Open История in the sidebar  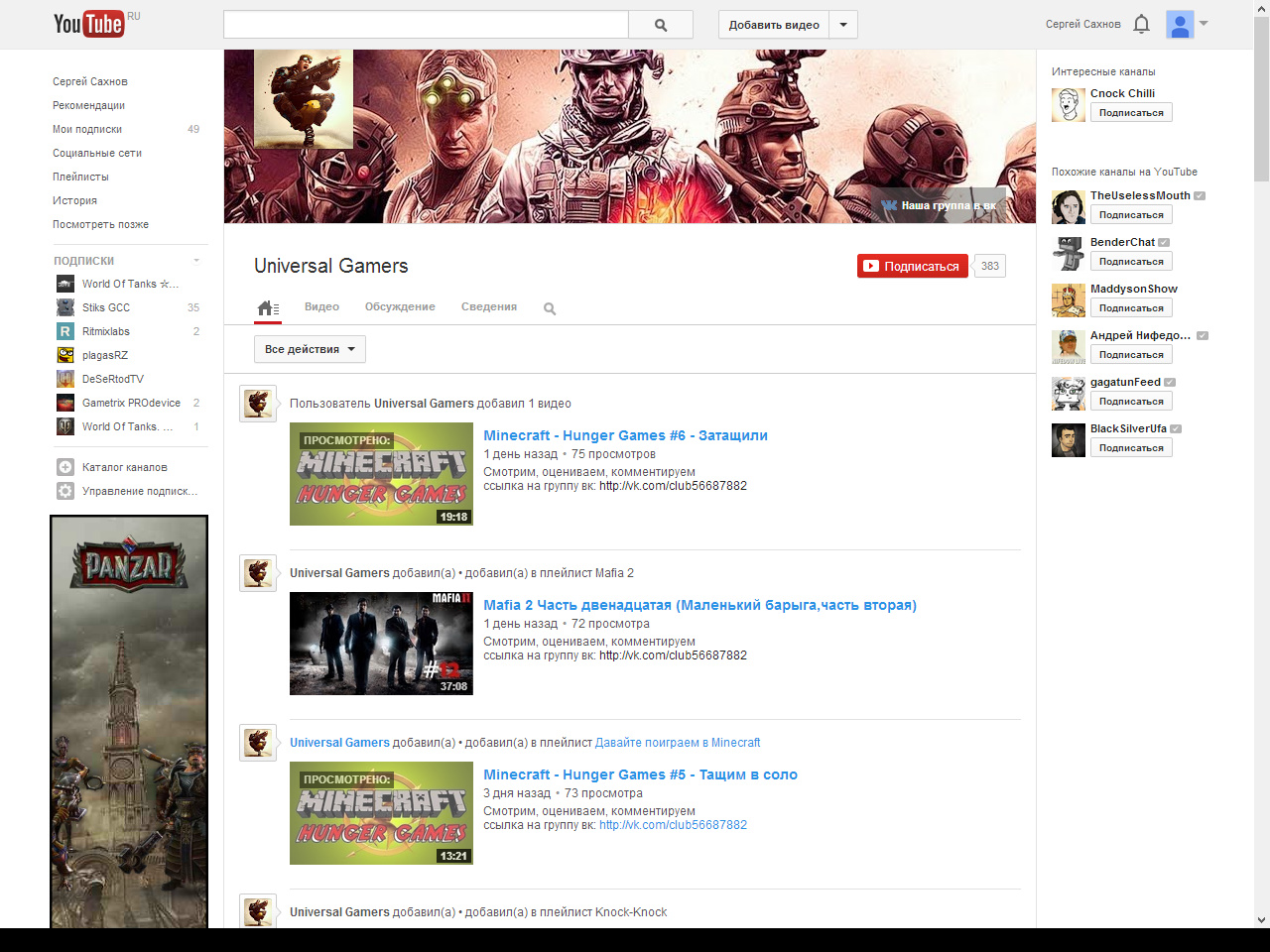click(x=74, y=200)
